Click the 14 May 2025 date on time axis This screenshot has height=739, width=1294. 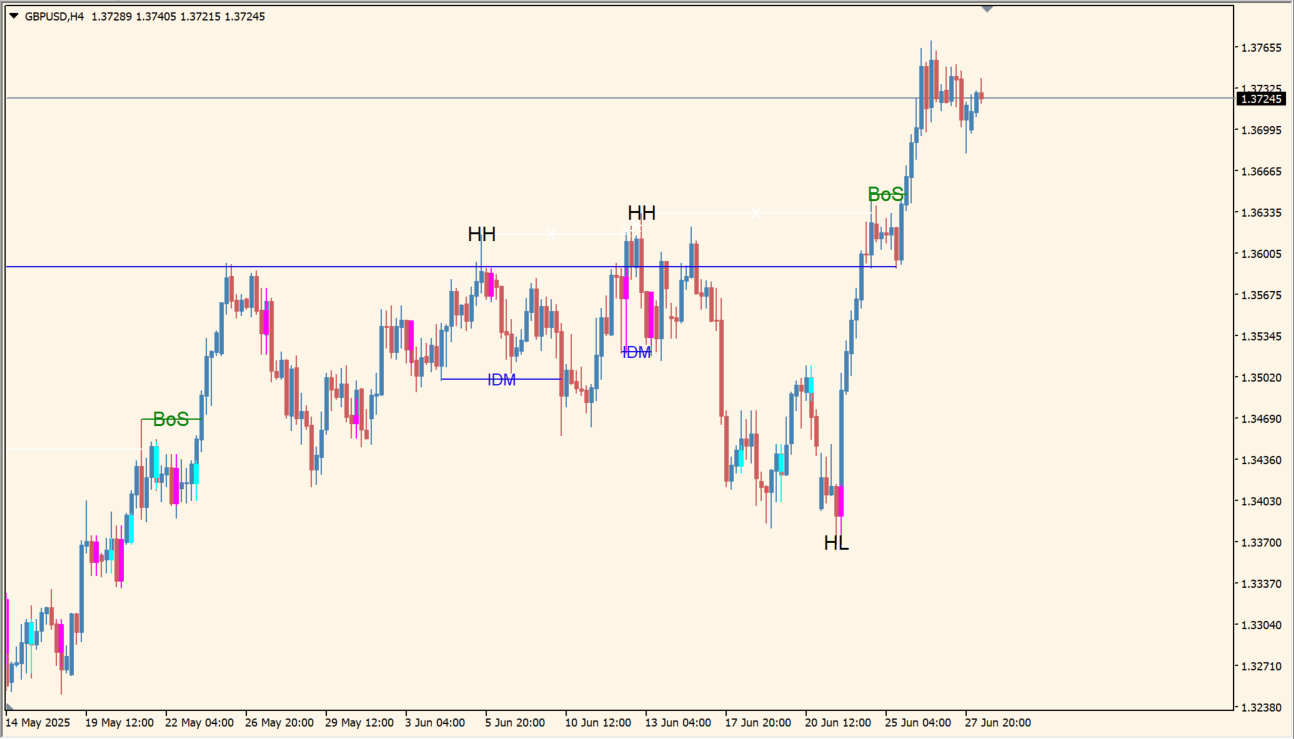click(x=37, y=722)
